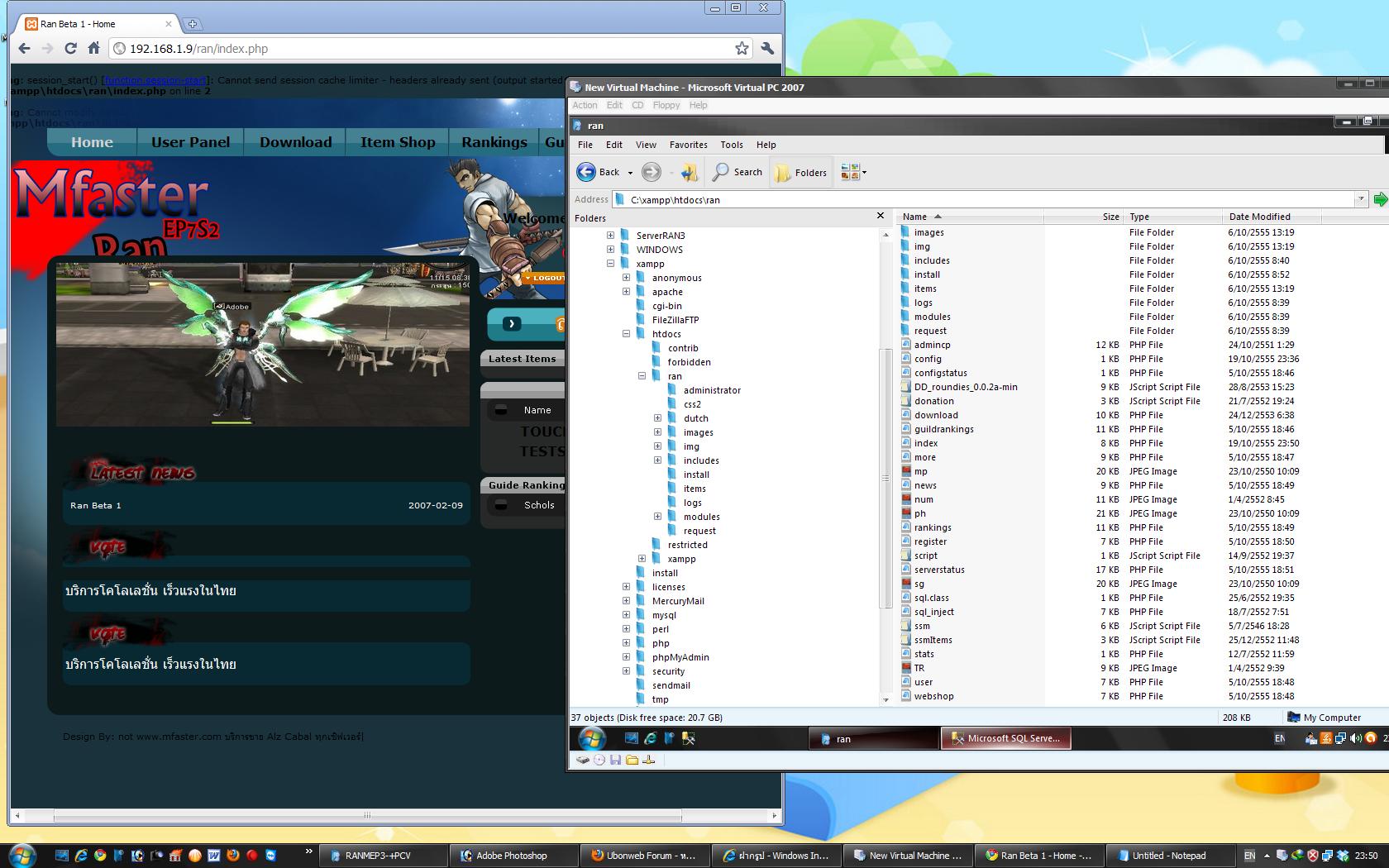
Task: Expand the dutch subfolder under ran
Action: coord(658,418)
